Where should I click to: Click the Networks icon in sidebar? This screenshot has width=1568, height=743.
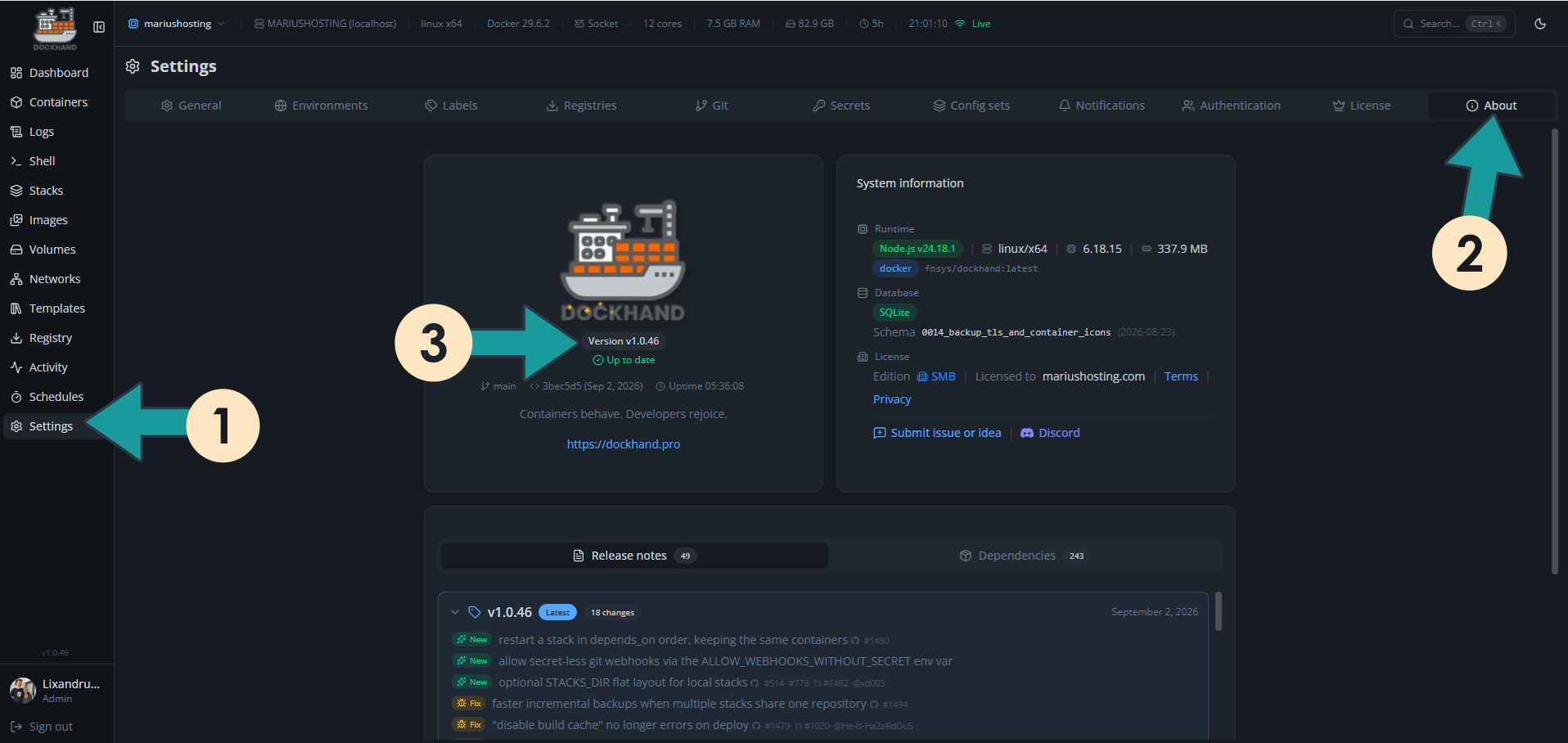tap(16, 279)
